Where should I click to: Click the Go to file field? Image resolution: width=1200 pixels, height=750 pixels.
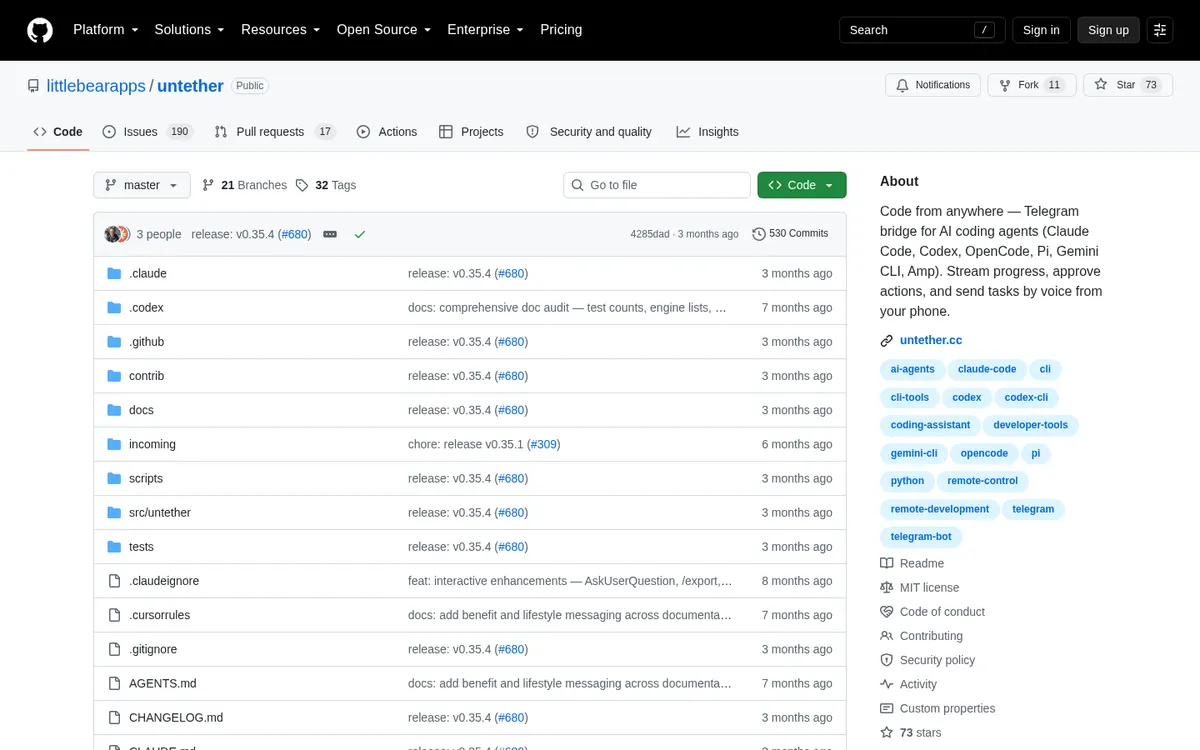point(657,185)
